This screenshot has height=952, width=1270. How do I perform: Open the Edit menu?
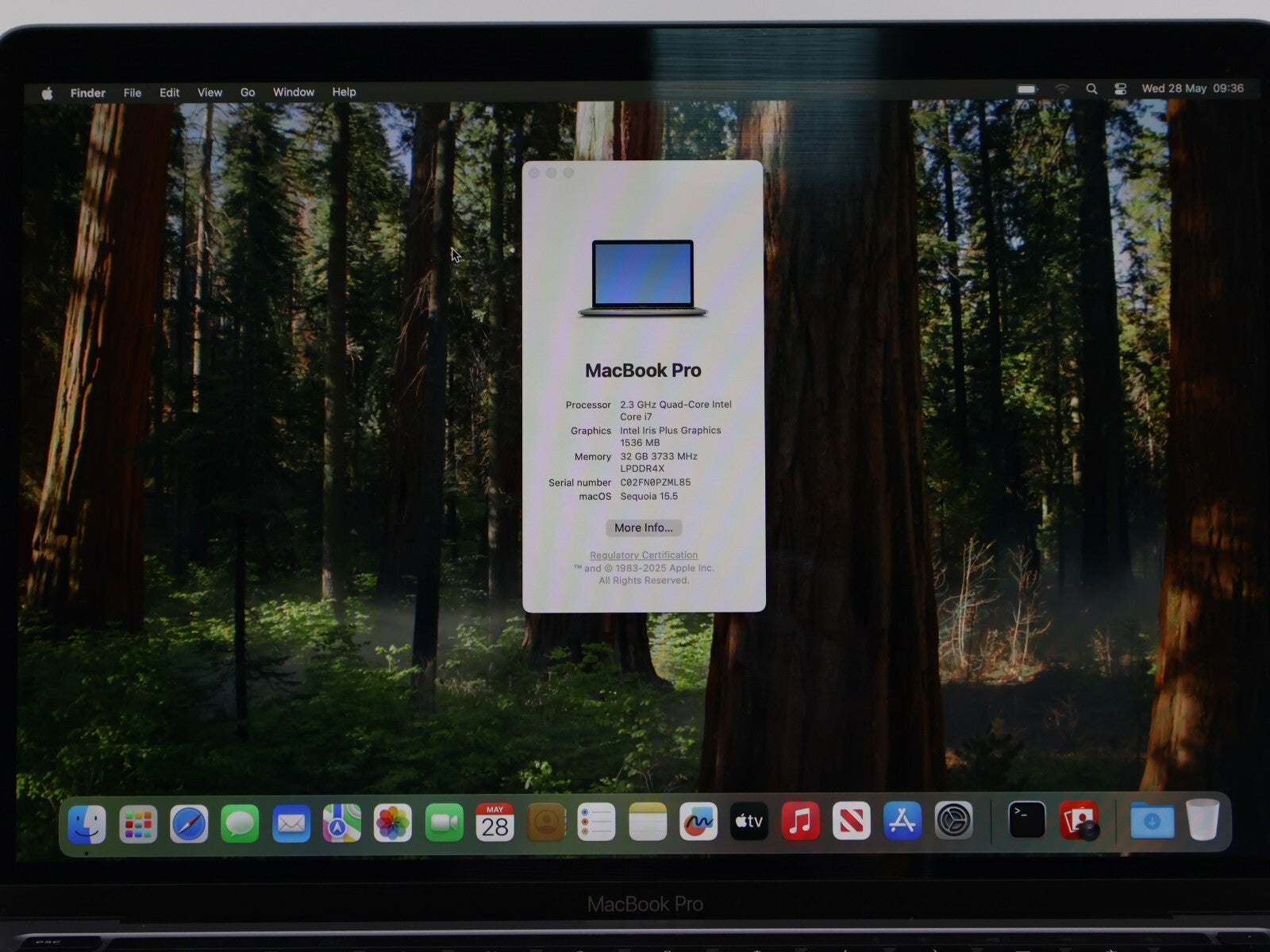[x=169, y=93]
